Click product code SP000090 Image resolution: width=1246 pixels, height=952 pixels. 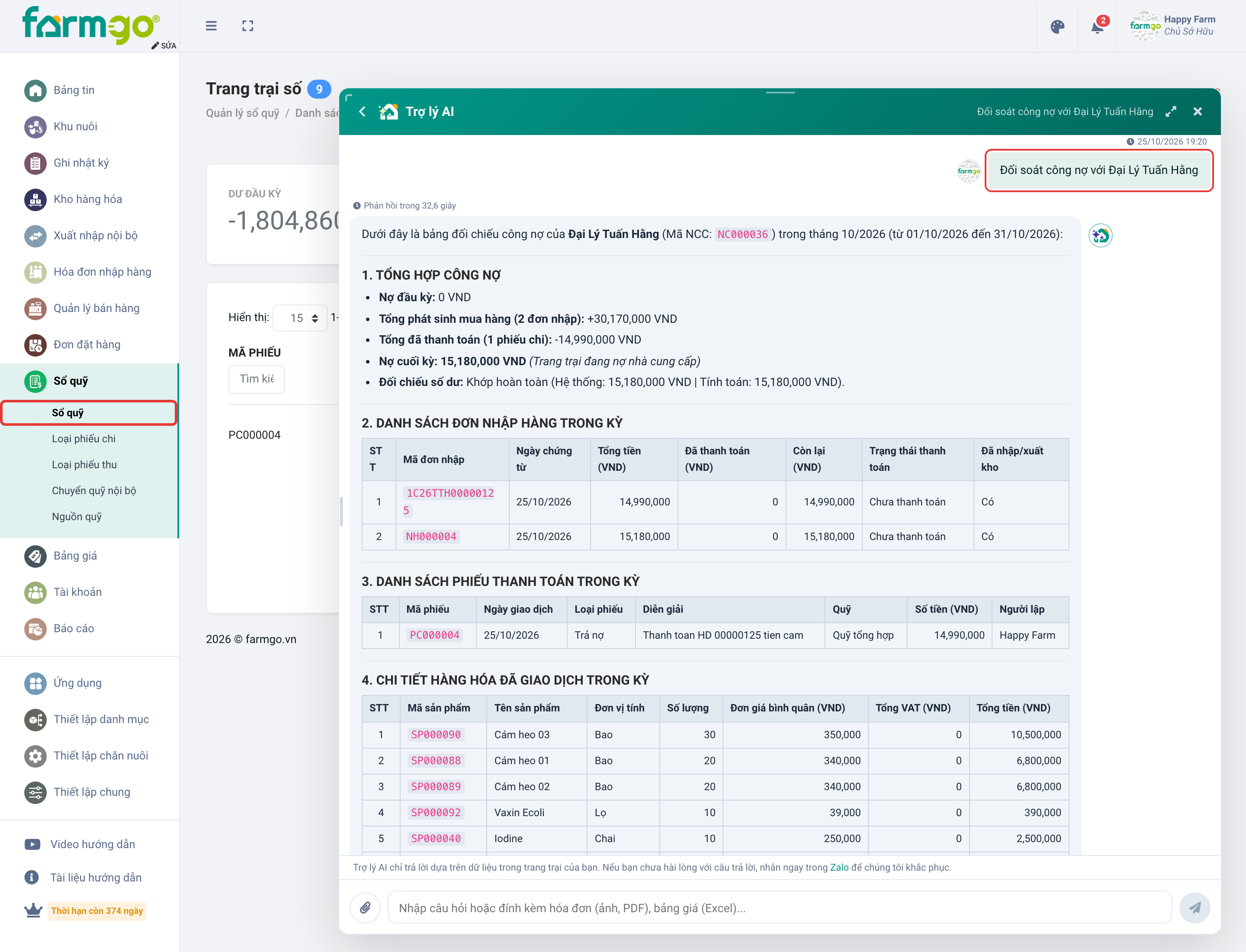coord(436,734)
